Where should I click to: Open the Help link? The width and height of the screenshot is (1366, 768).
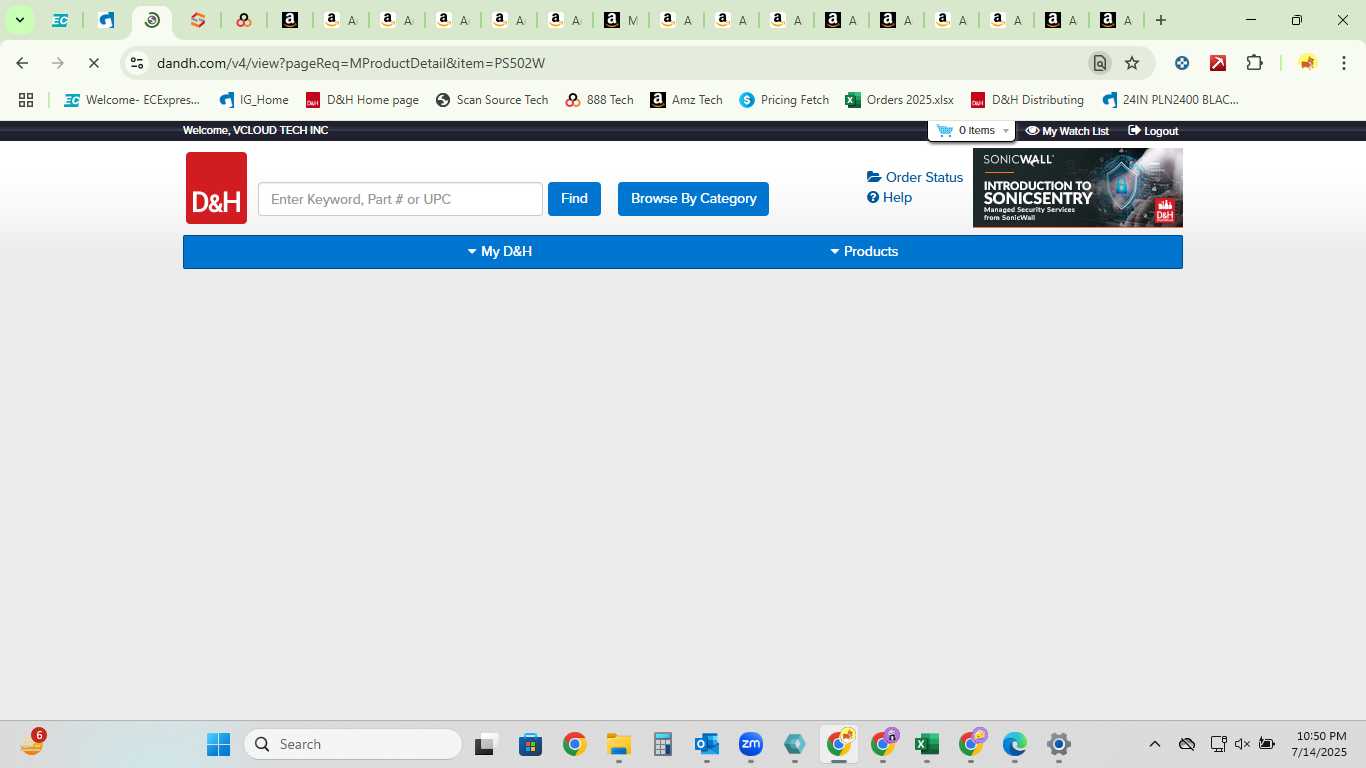[889, 197]
